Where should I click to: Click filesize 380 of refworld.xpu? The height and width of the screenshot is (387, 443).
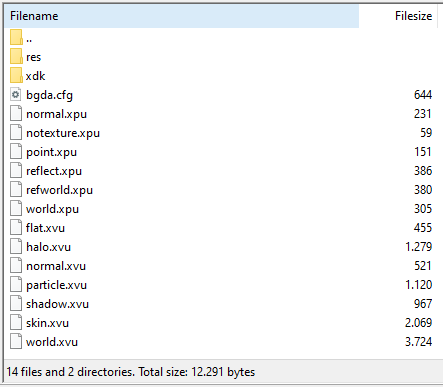[423, 190]
